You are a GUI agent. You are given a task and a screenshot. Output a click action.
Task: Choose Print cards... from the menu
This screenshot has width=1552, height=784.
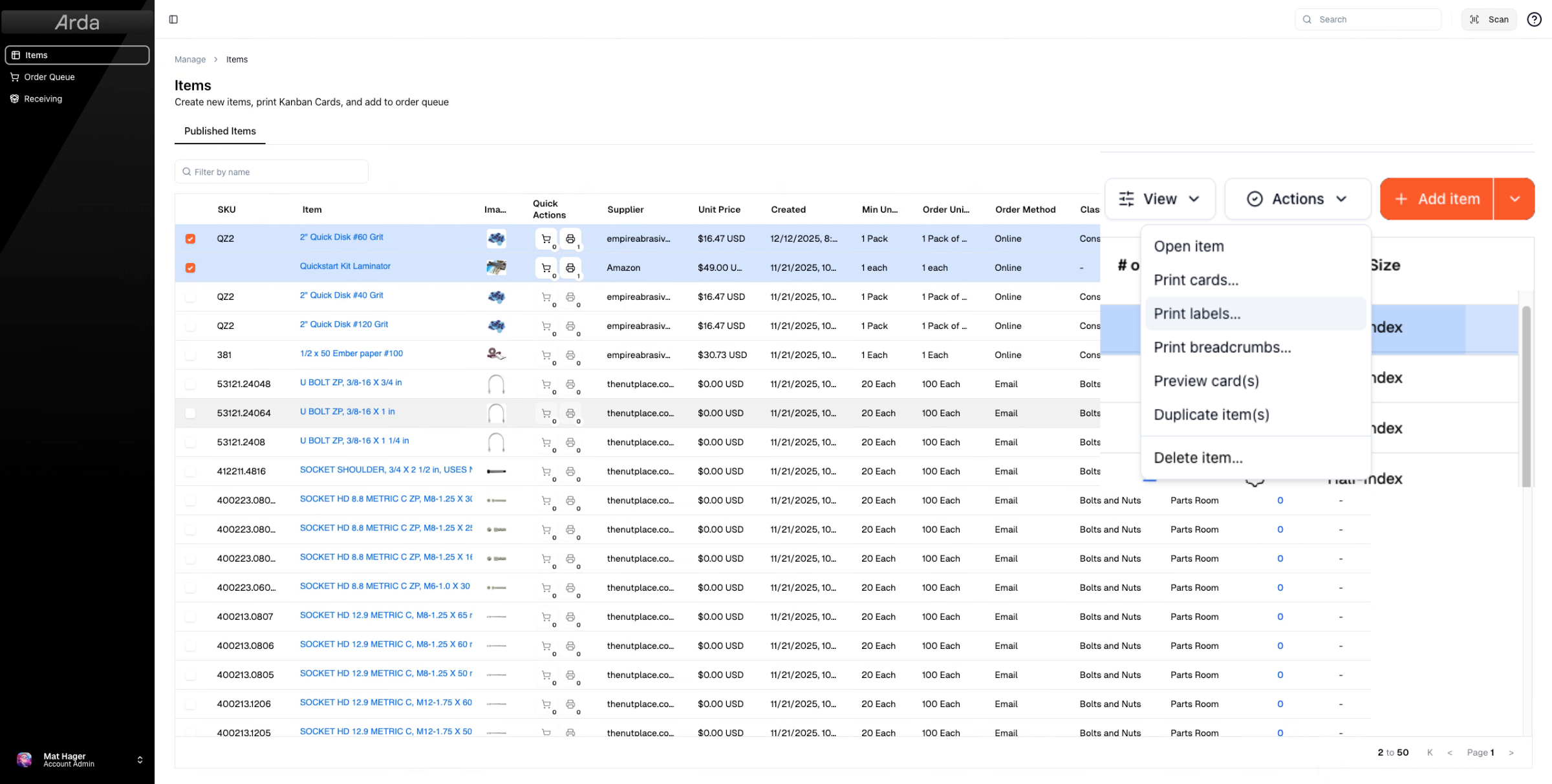[x=1255, y=280]
